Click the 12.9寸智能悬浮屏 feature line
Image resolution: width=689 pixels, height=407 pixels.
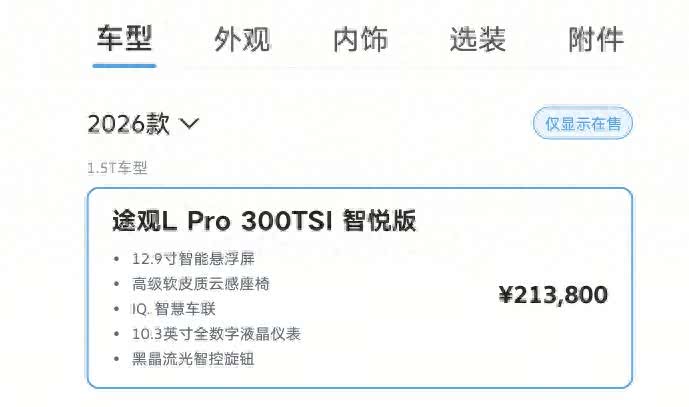tap(193, 258)
